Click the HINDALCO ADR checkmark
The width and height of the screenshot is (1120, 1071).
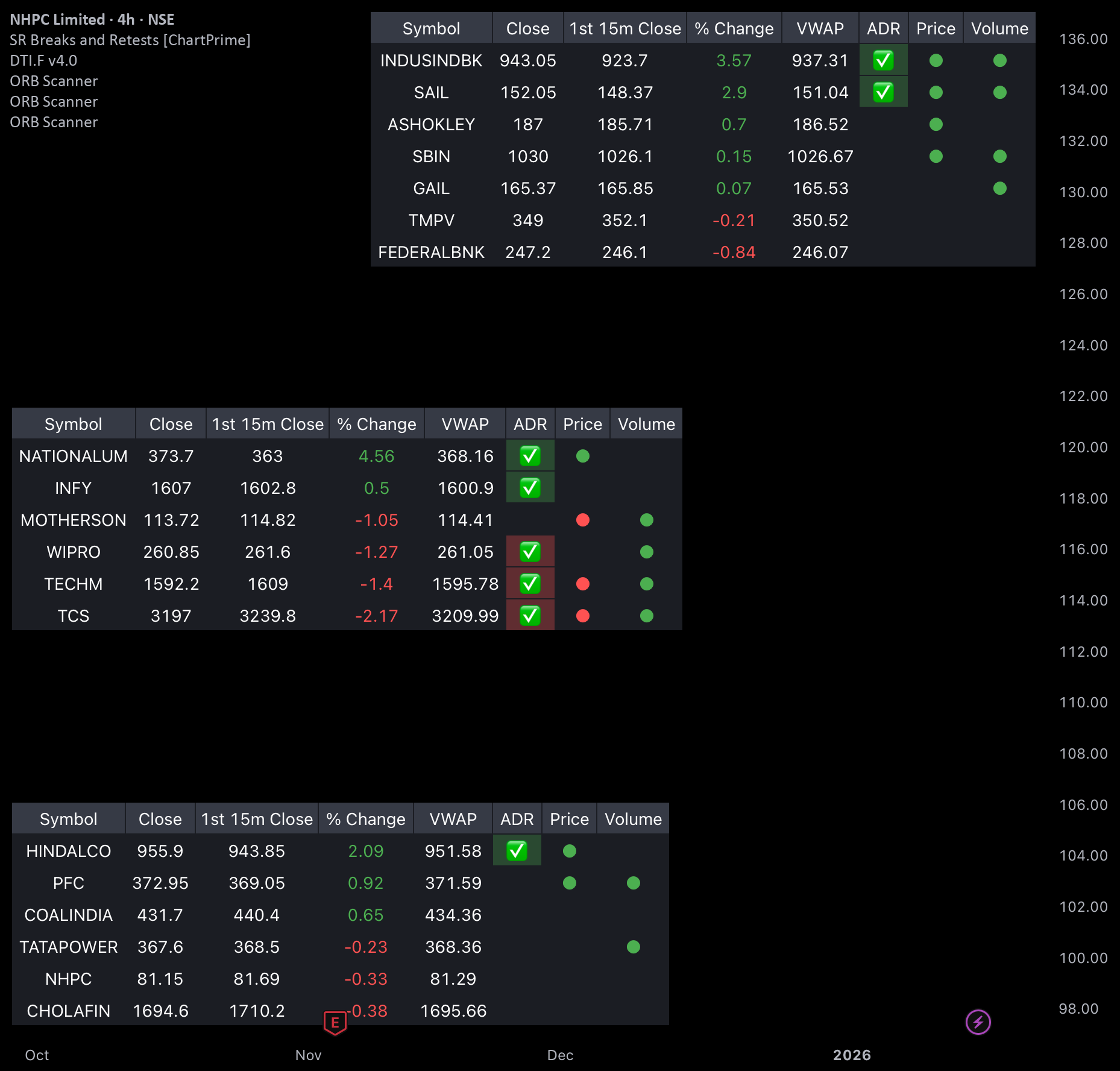point(517,851)
